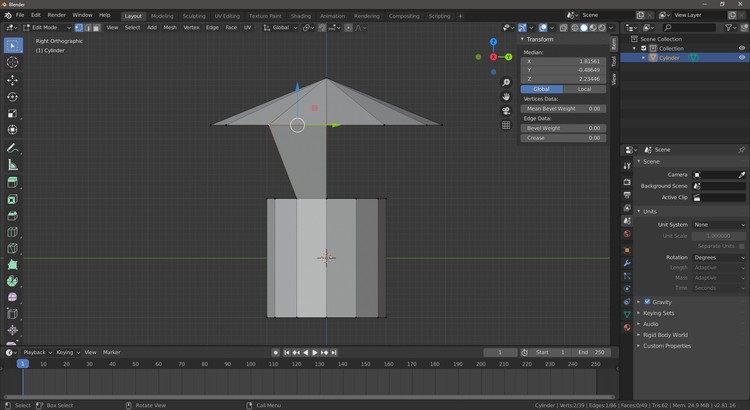The height and width of the screenshot is (410, 750).
Task: Click the zoom magnifier viewport icon
Action: (x=507, y=82)
